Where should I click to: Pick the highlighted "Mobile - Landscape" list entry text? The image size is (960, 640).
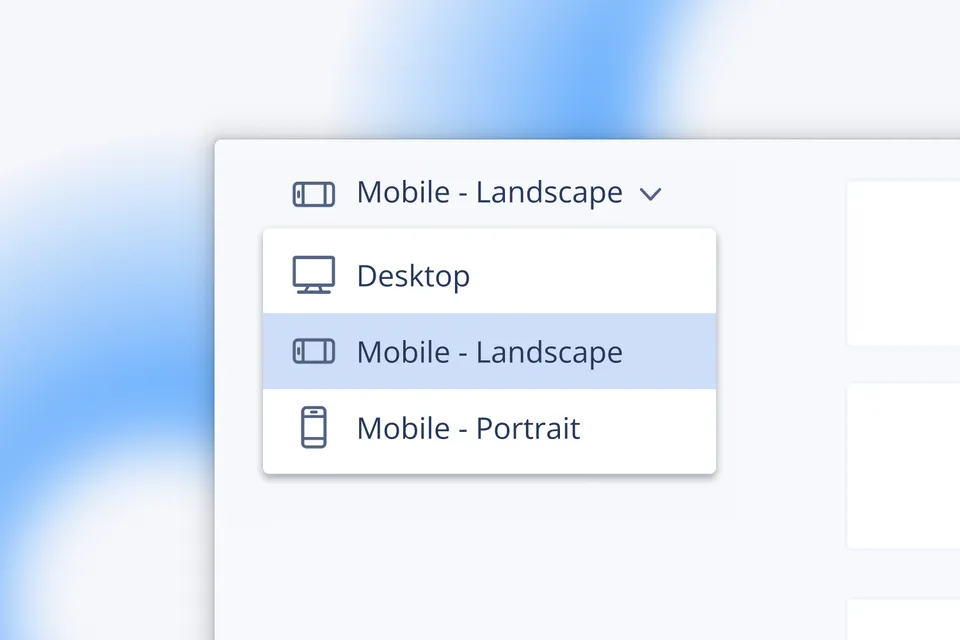coord(489,352)
